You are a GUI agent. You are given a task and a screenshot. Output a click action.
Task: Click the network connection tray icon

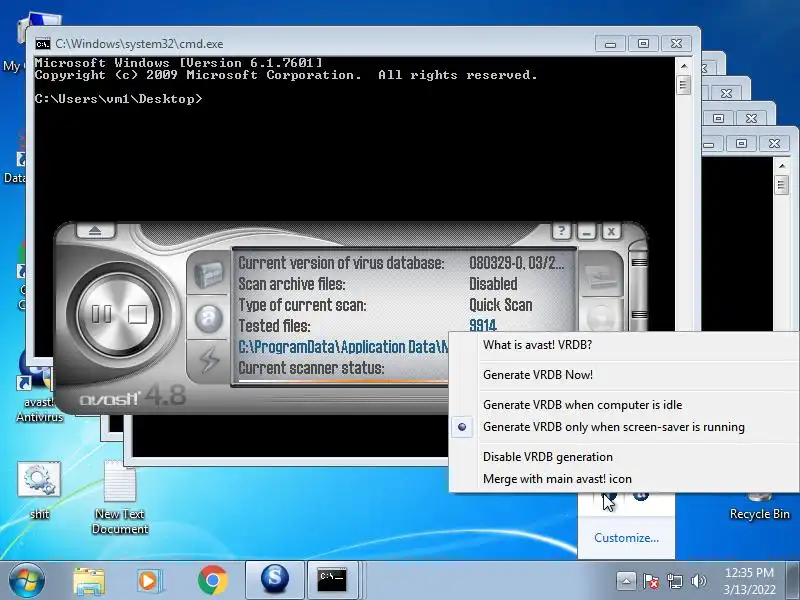coord(674,581)
